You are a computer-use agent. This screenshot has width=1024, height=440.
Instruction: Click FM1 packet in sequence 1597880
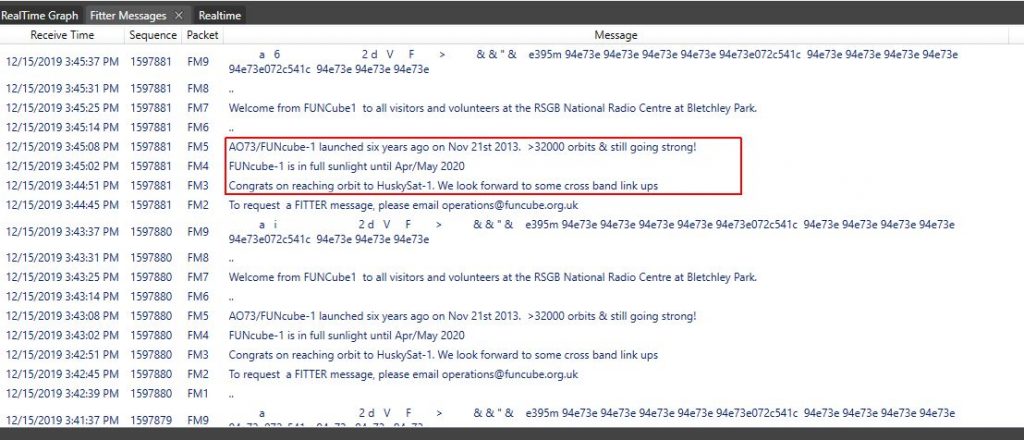pyautogui.click(x=198, y=394)
